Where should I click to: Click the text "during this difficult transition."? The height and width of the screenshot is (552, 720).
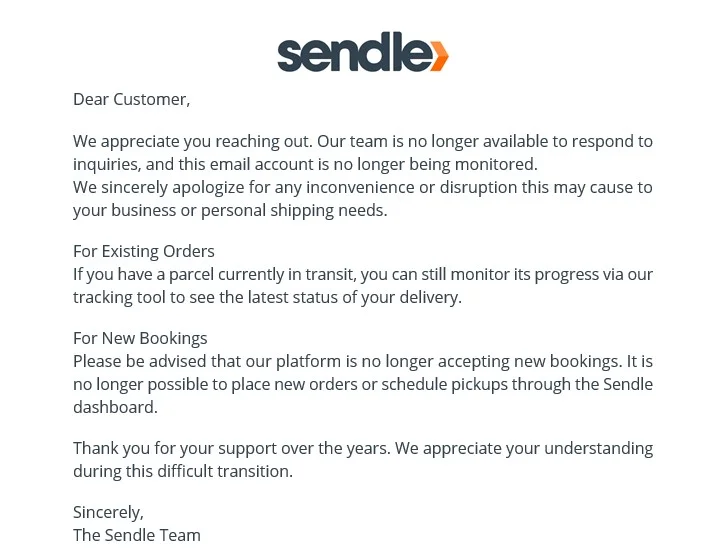(x=183, y=471)
